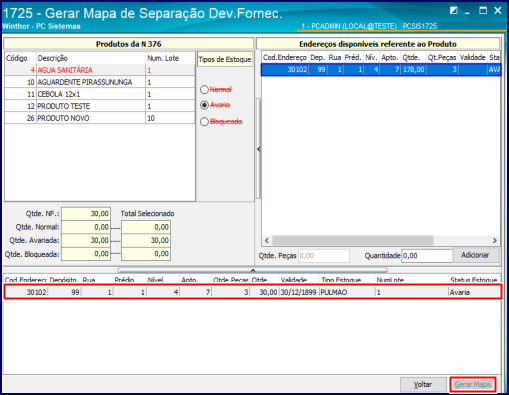The height and width of the screenshot is (395, 509).
Task: Click the Gerar Mapa button
Action: [x=473, y=385]
